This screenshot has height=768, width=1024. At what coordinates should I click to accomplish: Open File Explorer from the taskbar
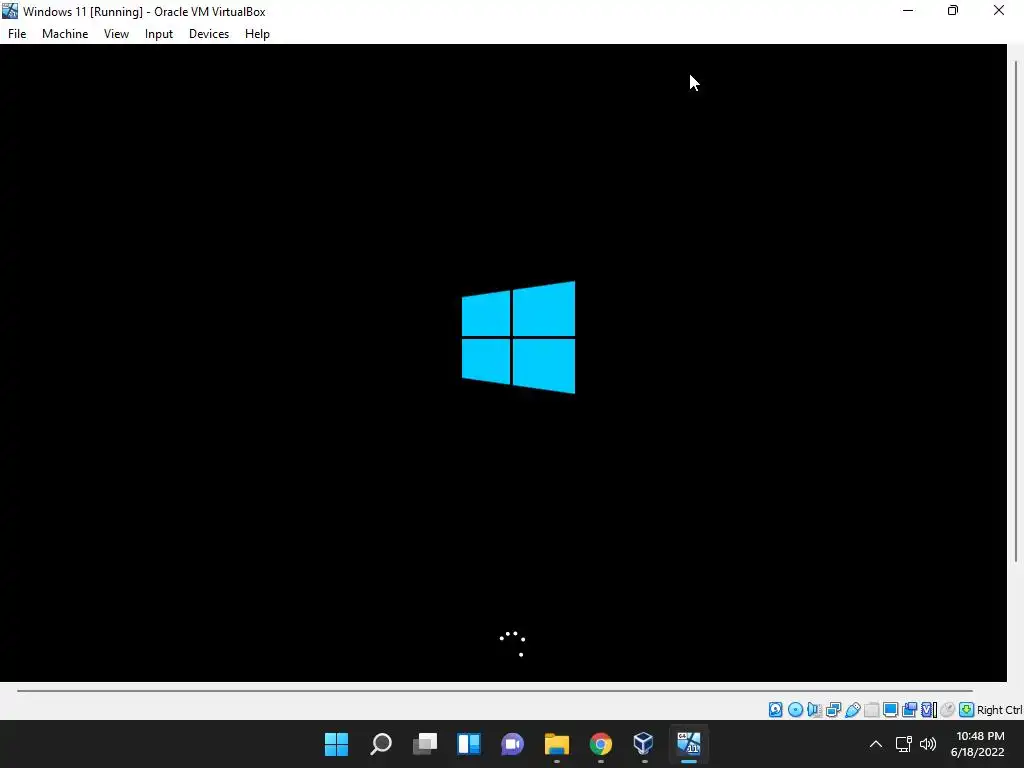[556, 744]
